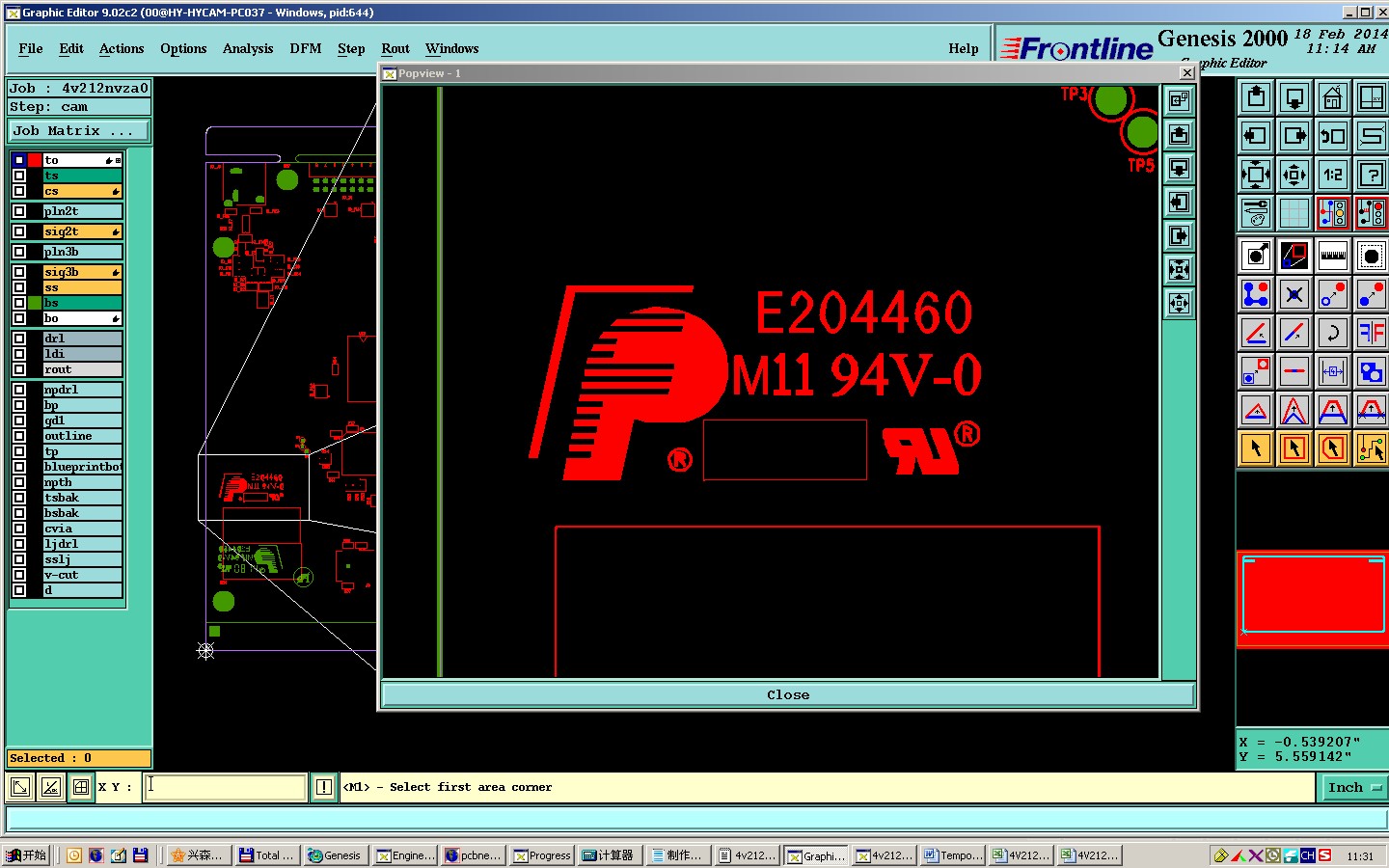
Task: Select the ruler measure tool
Action: [1333, 256]
